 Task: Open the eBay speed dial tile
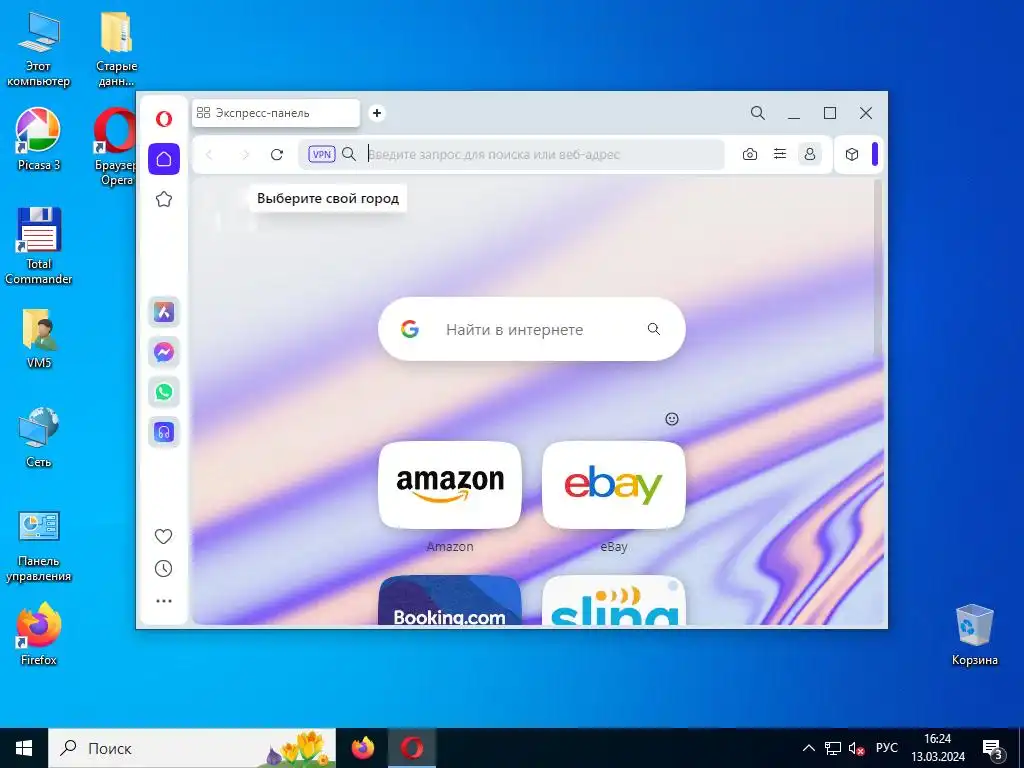point(614,485)
